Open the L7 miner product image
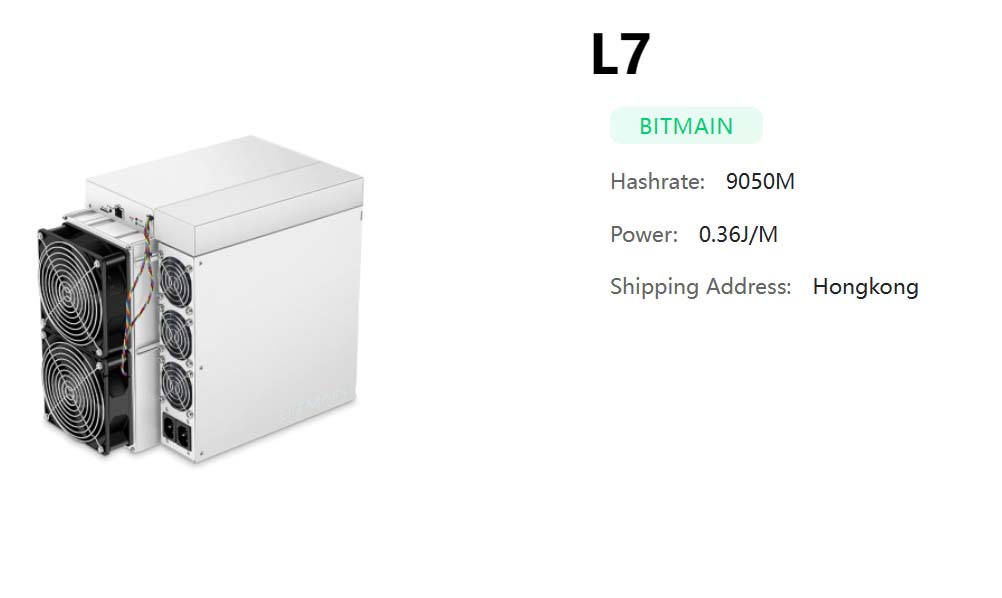The height and width of the screenshot is (598, 1002). (x=200, y=299)
